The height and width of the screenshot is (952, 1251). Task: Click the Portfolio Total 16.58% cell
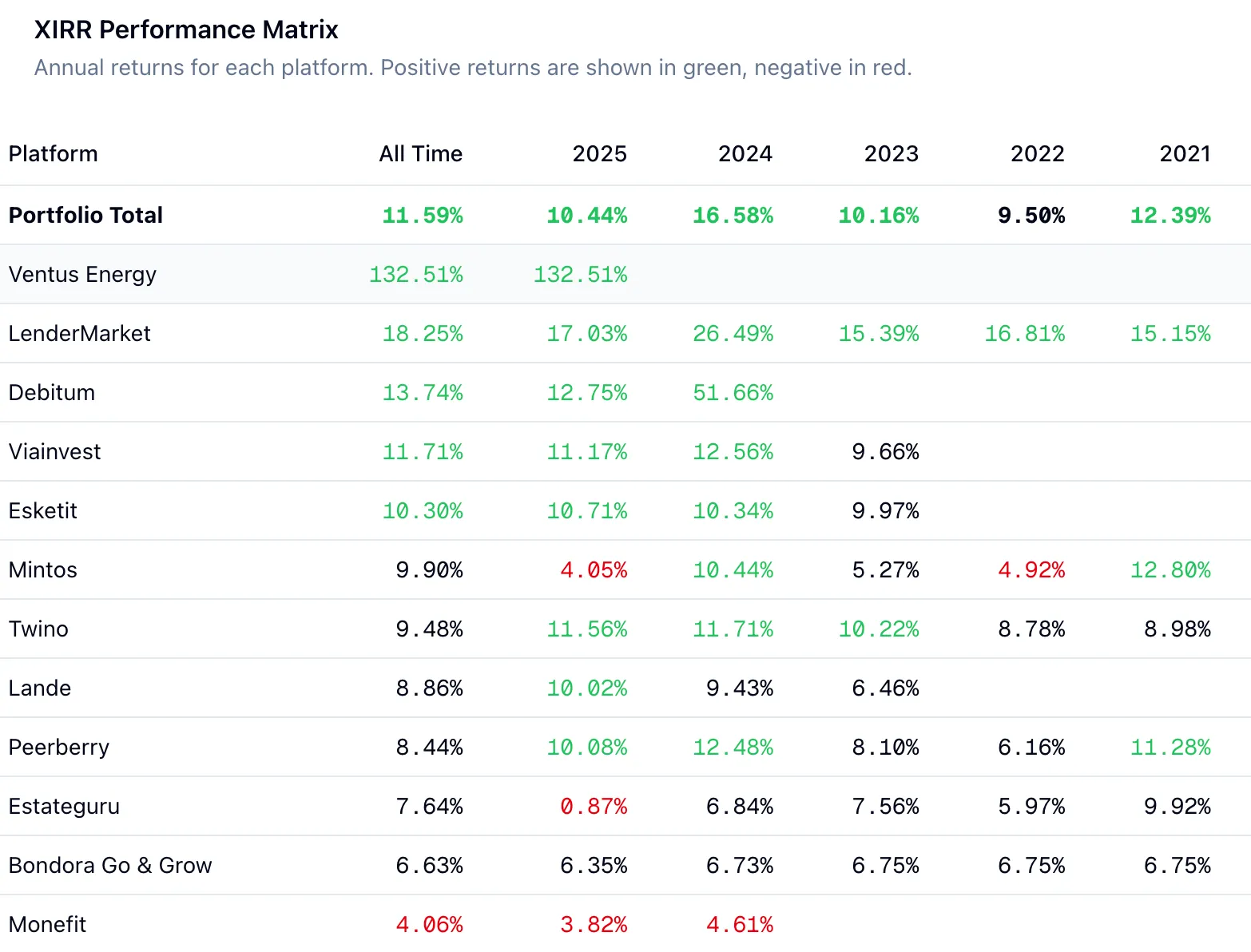click(733, 215)
